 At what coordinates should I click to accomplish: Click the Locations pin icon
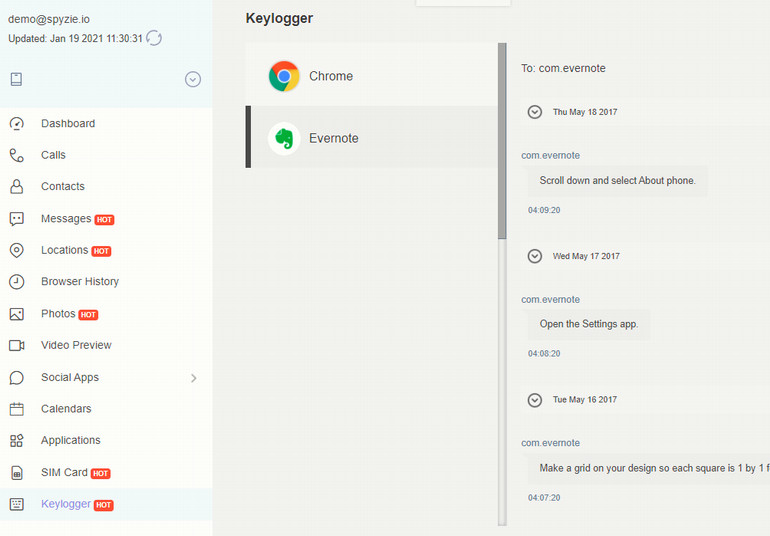click(x=17, y=250)
